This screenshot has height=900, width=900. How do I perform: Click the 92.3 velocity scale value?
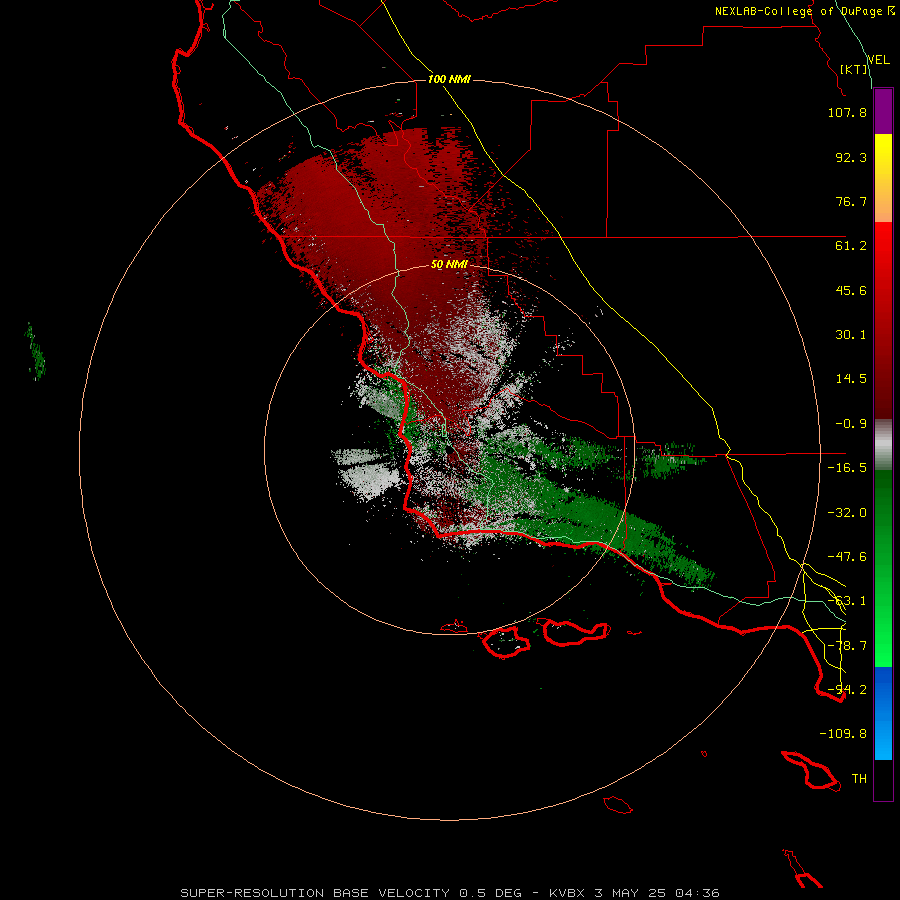tap(851, 157)
